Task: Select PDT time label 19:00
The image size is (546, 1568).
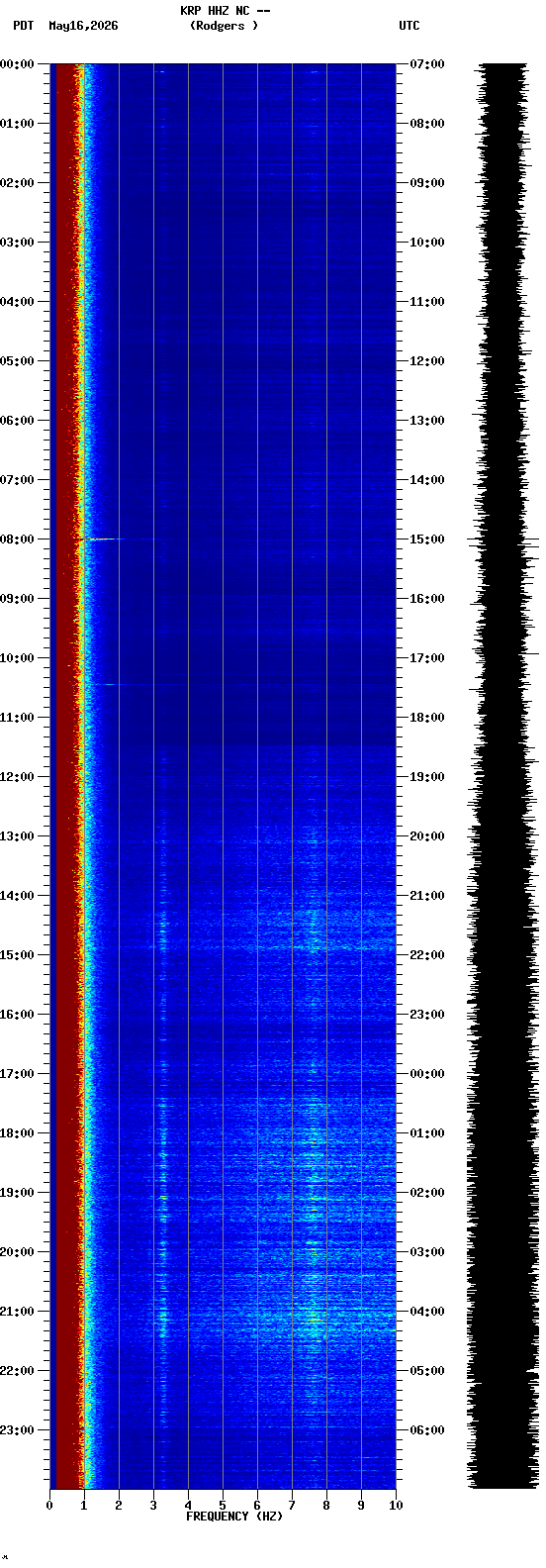Action: click(x=17, y=1193)
